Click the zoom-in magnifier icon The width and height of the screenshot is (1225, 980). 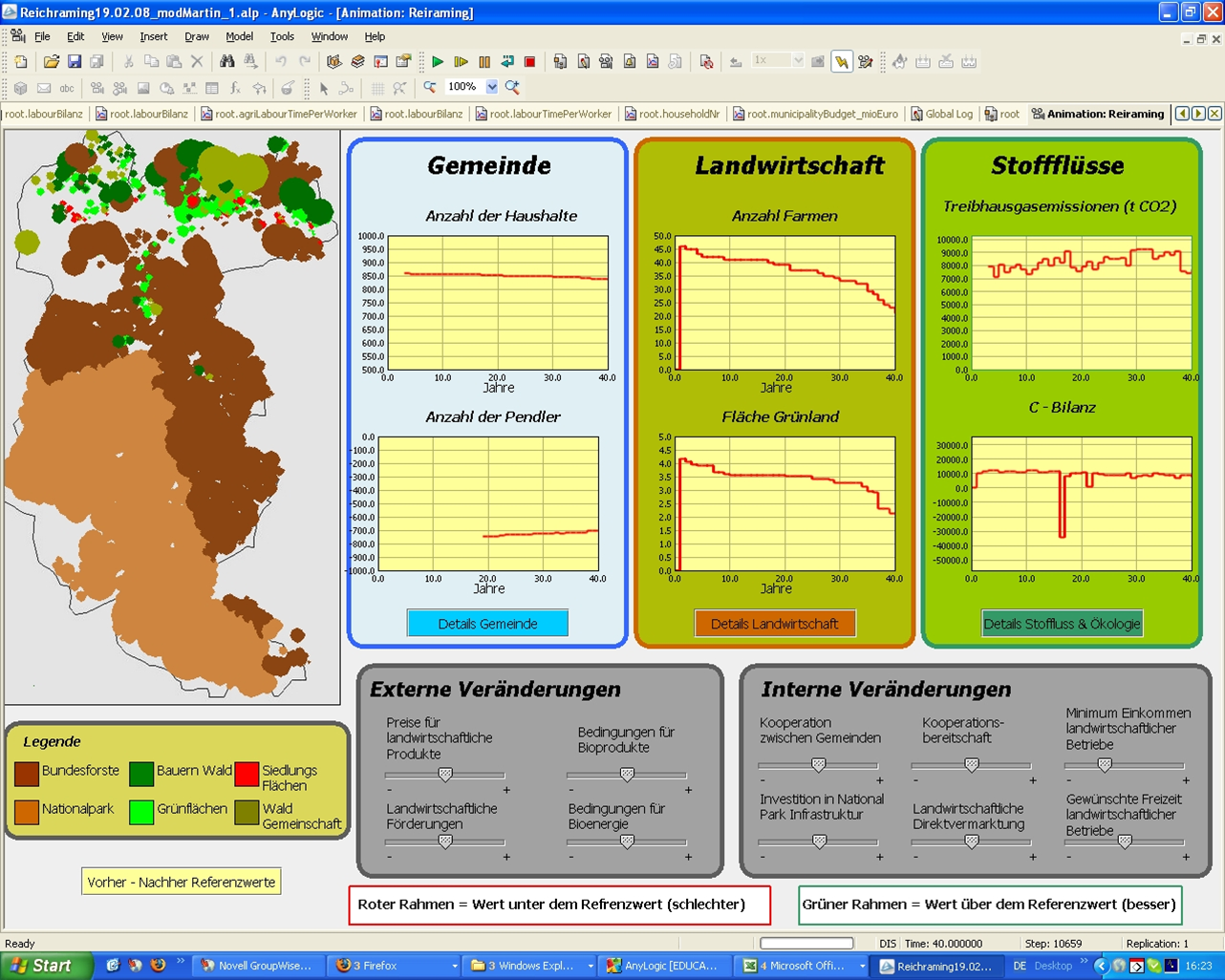pyautogui.click(x=512, y=87)
